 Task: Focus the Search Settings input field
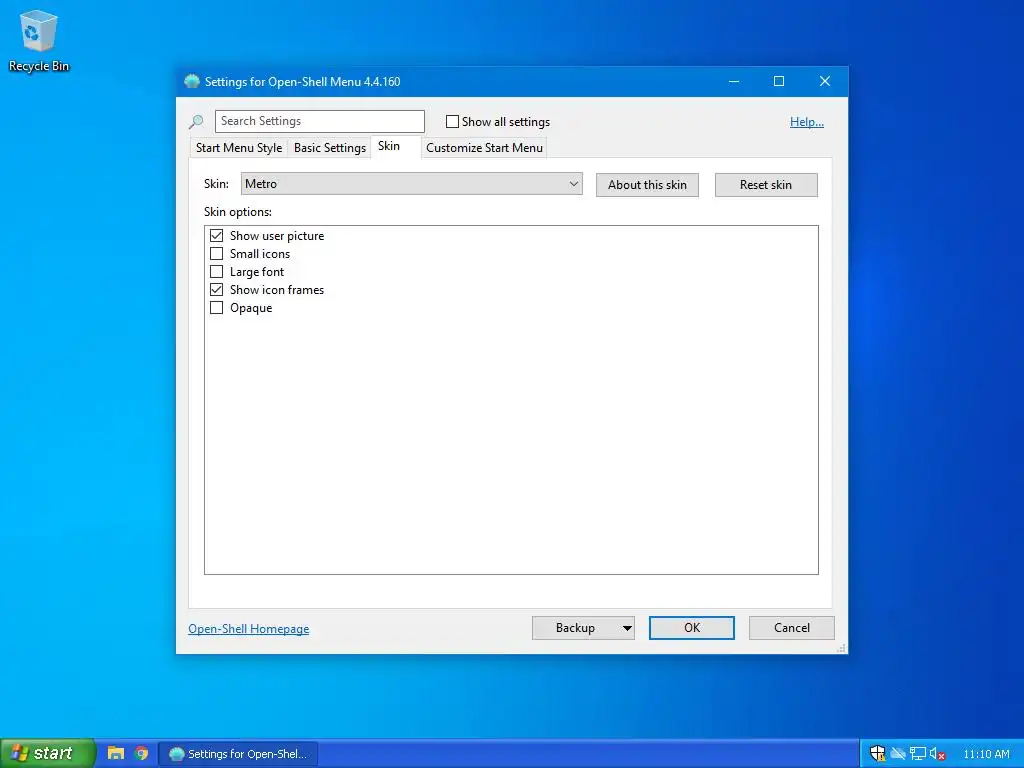(320, 121)
